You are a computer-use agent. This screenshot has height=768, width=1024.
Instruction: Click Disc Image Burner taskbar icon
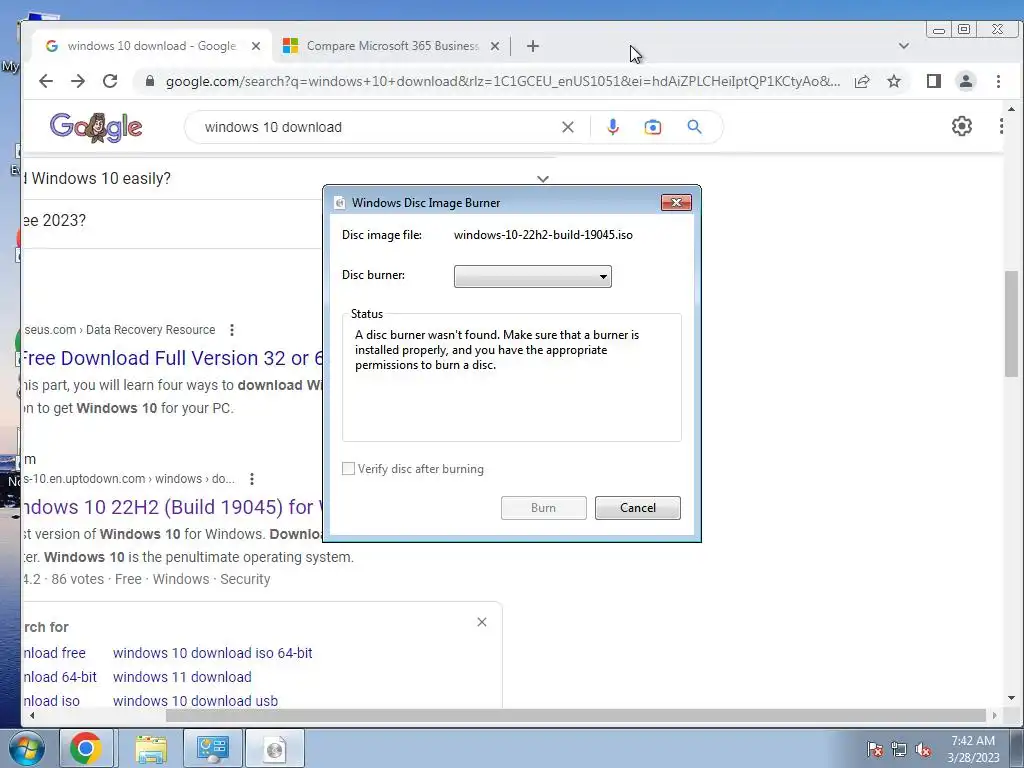click(x=275, y=748)
